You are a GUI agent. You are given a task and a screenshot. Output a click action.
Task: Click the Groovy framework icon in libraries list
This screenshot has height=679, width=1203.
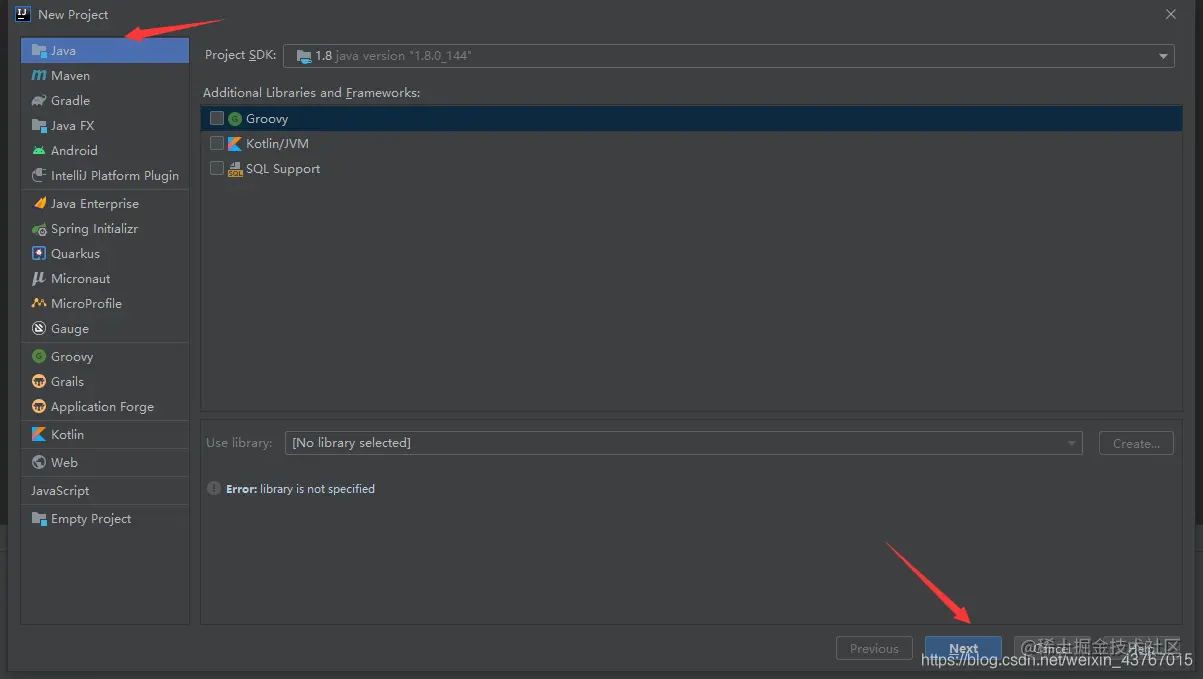point(235,118)
